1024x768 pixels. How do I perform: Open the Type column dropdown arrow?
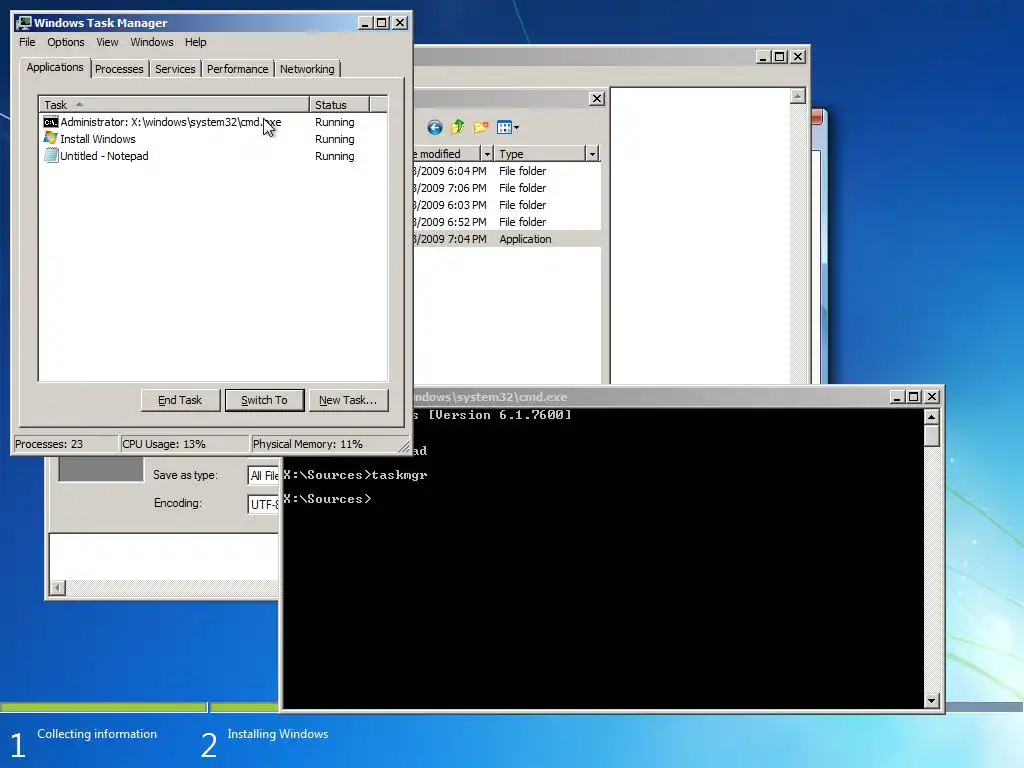click(x=592, y=154)
